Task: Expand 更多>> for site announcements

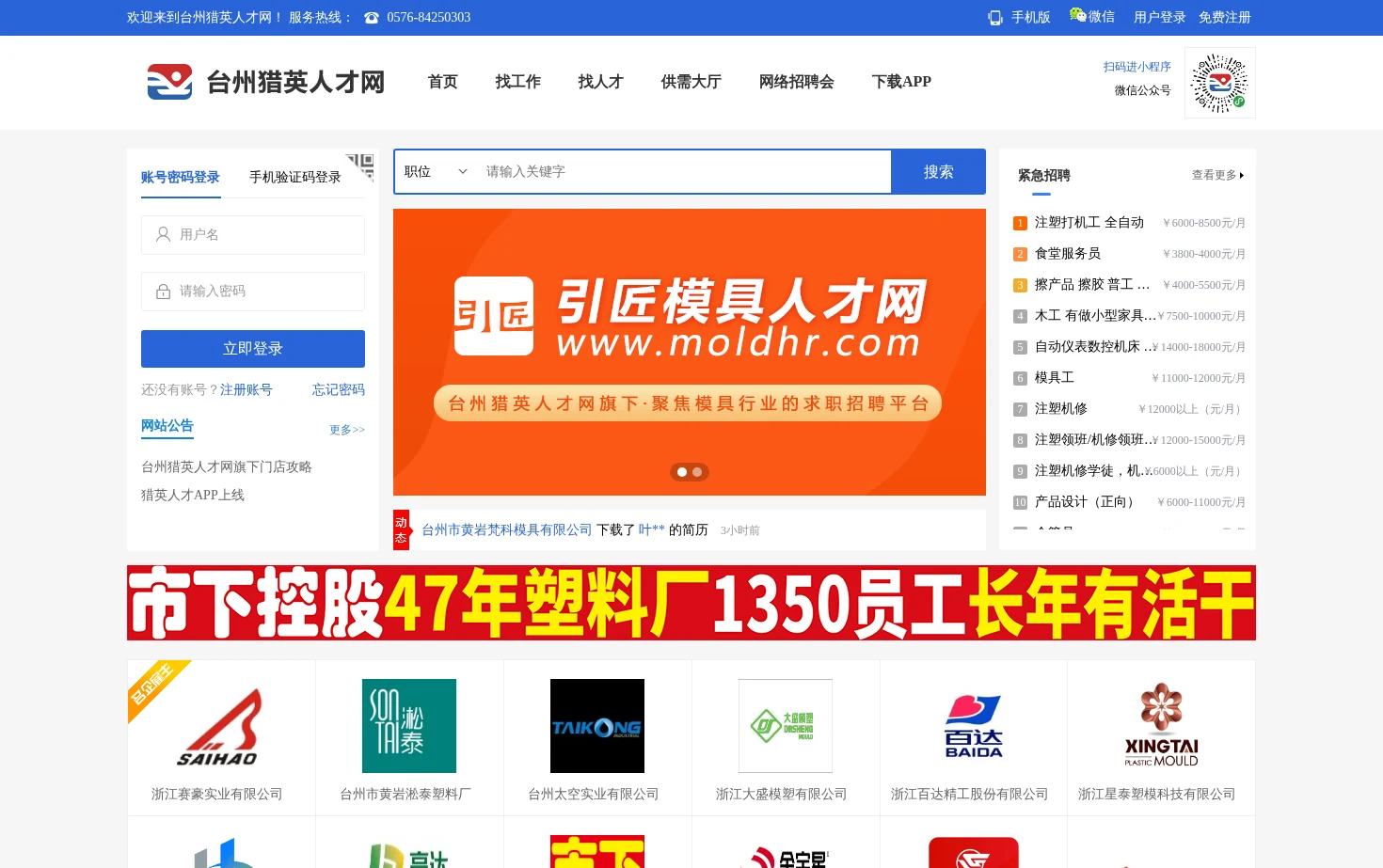Action: point(347,430)
